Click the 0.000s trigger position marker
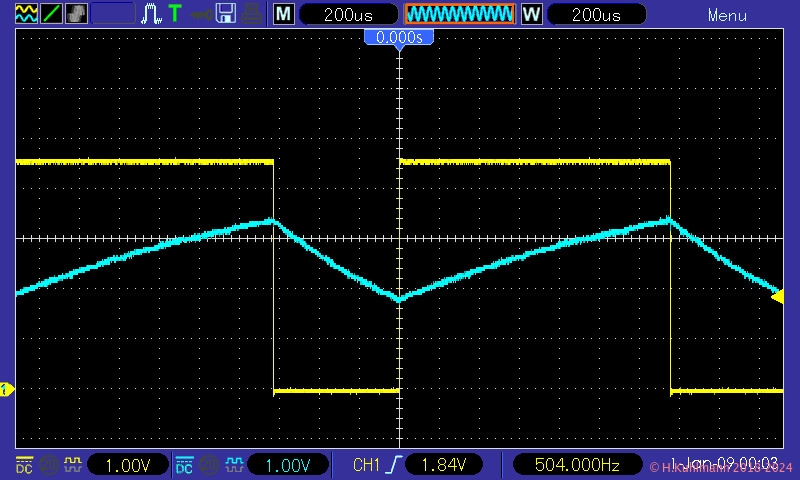Screen dimensions: 800x480 (x=399, y=37)
